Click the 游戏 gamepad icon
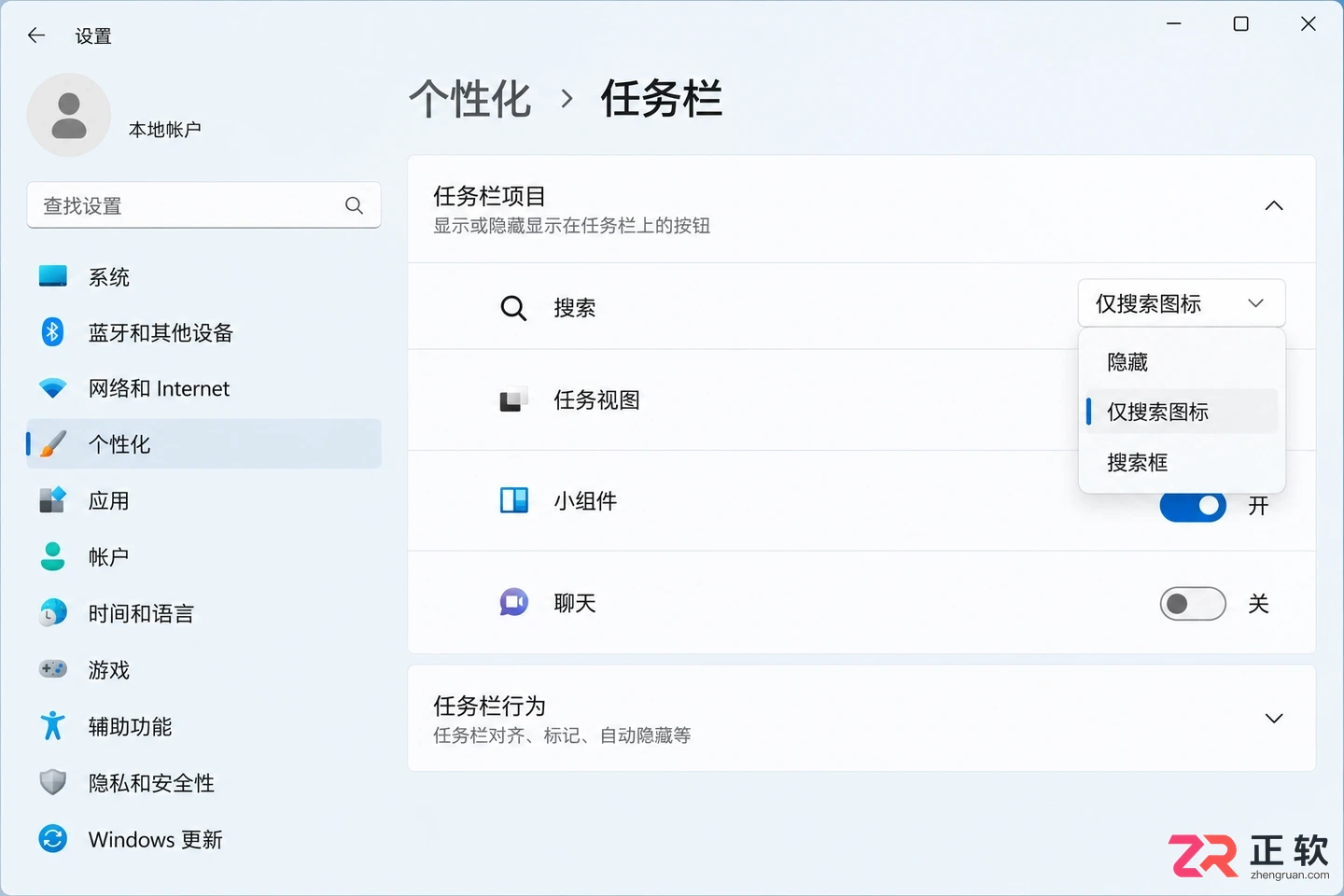The height and width of the screenshot is (896, 1344). click(53, 669)
